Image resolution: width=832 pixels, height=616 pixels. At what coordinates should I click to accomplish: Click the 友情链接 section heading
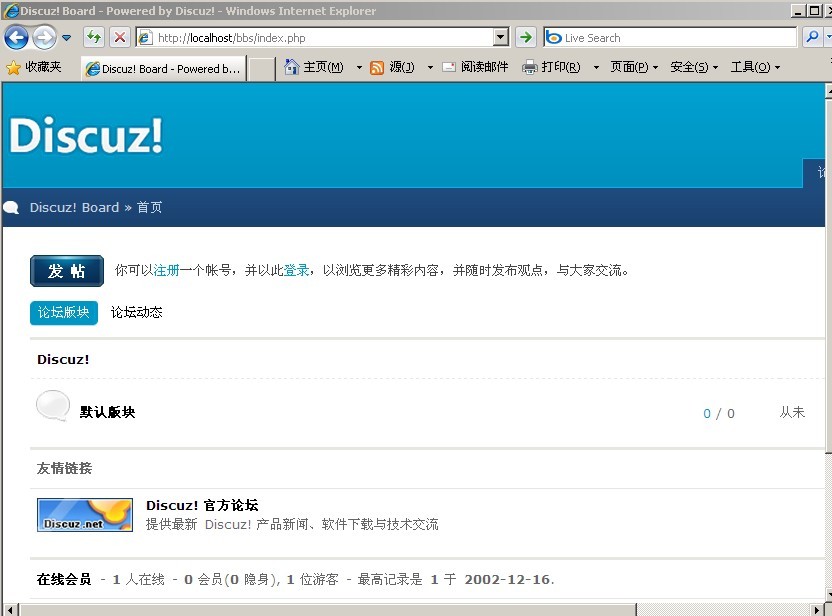64,468
